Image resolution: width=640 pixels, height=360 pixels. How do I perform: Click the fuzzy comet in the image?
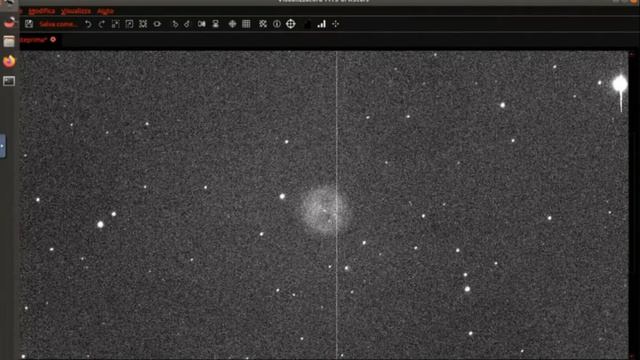pos(325,210)
